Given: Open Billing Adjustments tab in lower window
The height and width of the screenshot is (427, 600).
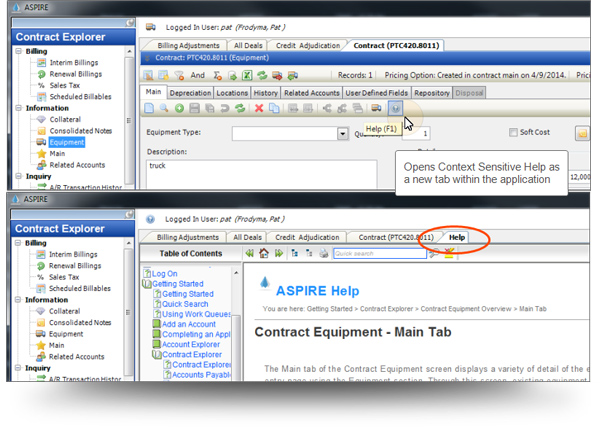Looking at the screenshot, I should [x=188, y=237].
